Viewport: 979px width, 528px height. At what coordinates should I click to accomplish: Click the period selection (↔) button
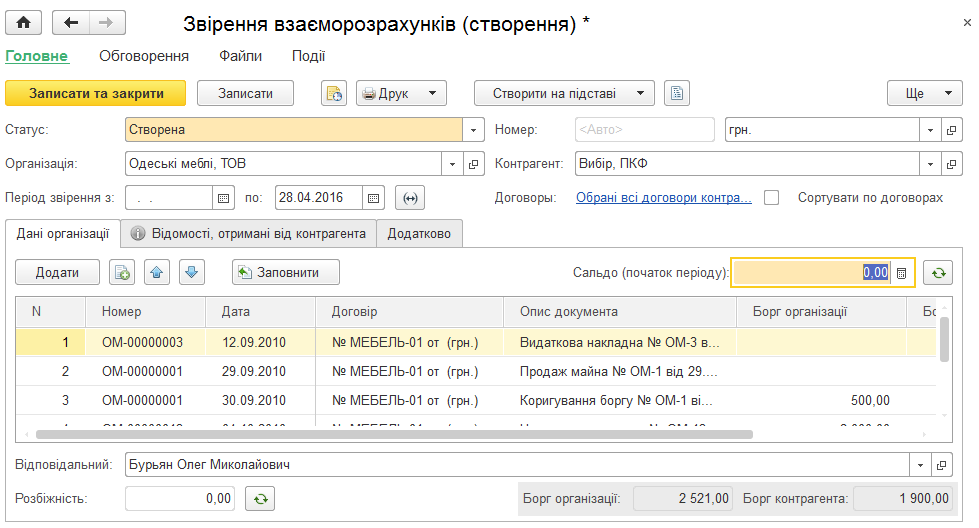410,198
